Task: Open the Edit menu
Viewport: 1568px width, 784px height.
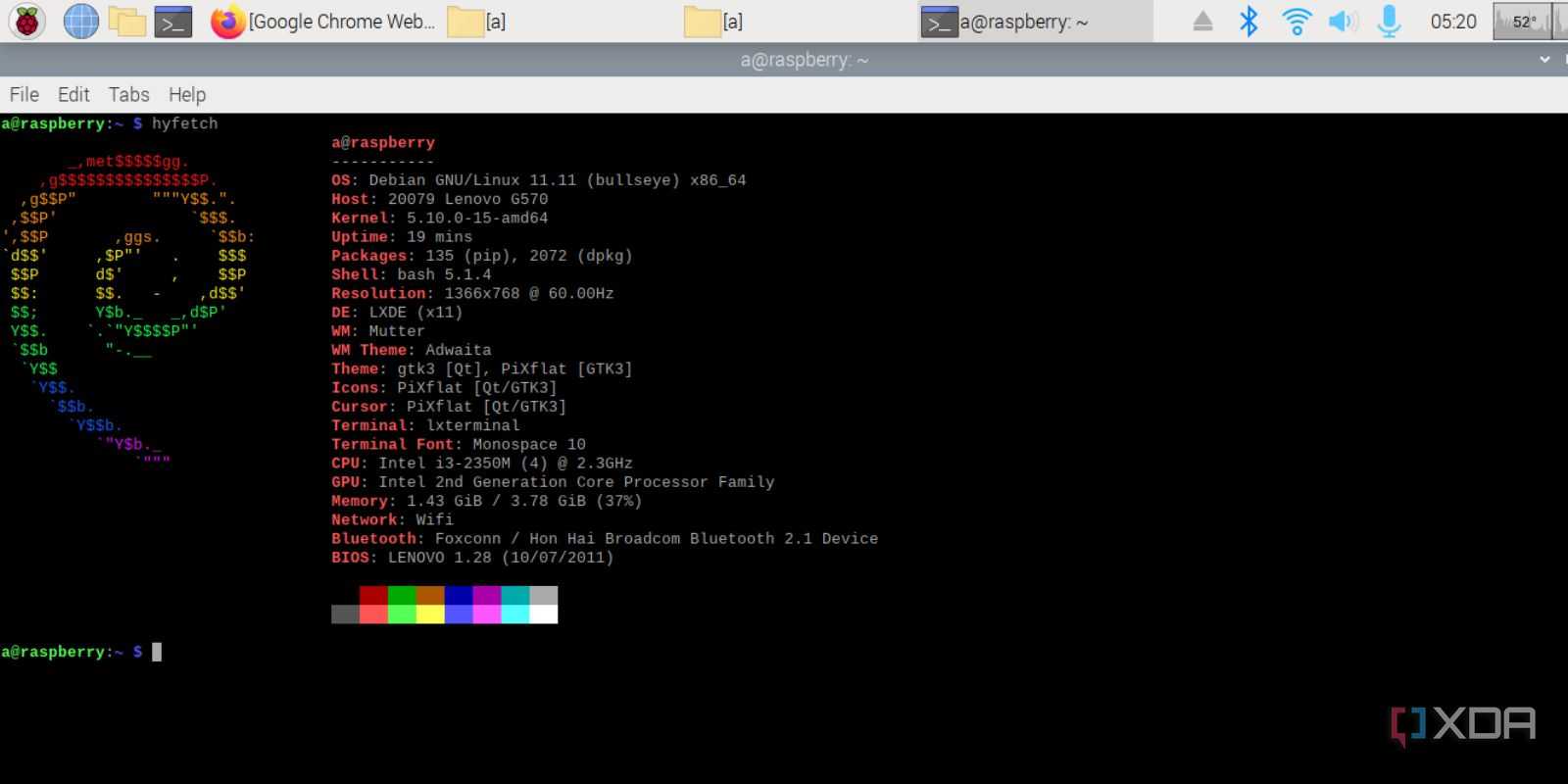Action: pyautogui.click(x=73, y=94)
